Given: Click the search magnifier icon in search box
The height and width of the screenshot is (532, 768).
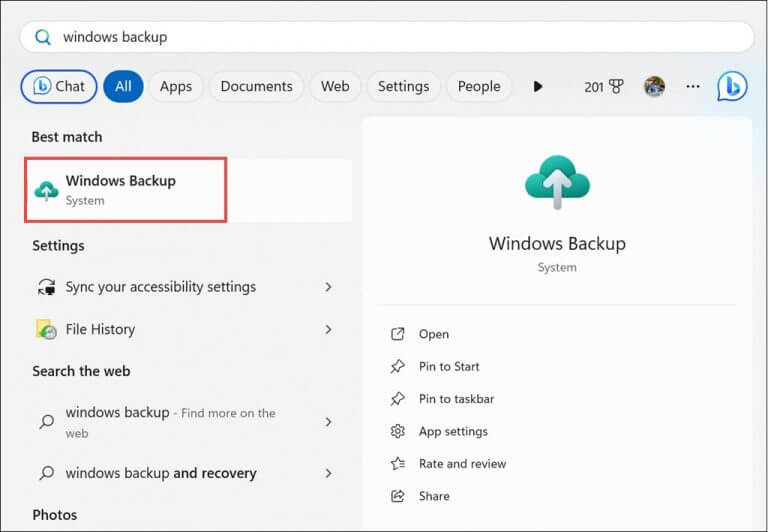Looking at the screenshot, I should (x=43, y=37).
